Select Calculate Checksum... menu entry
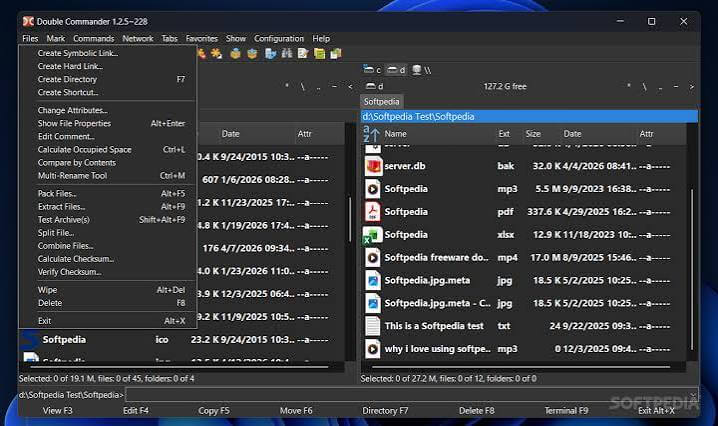The image size is (718, 426). pos(108,259)
